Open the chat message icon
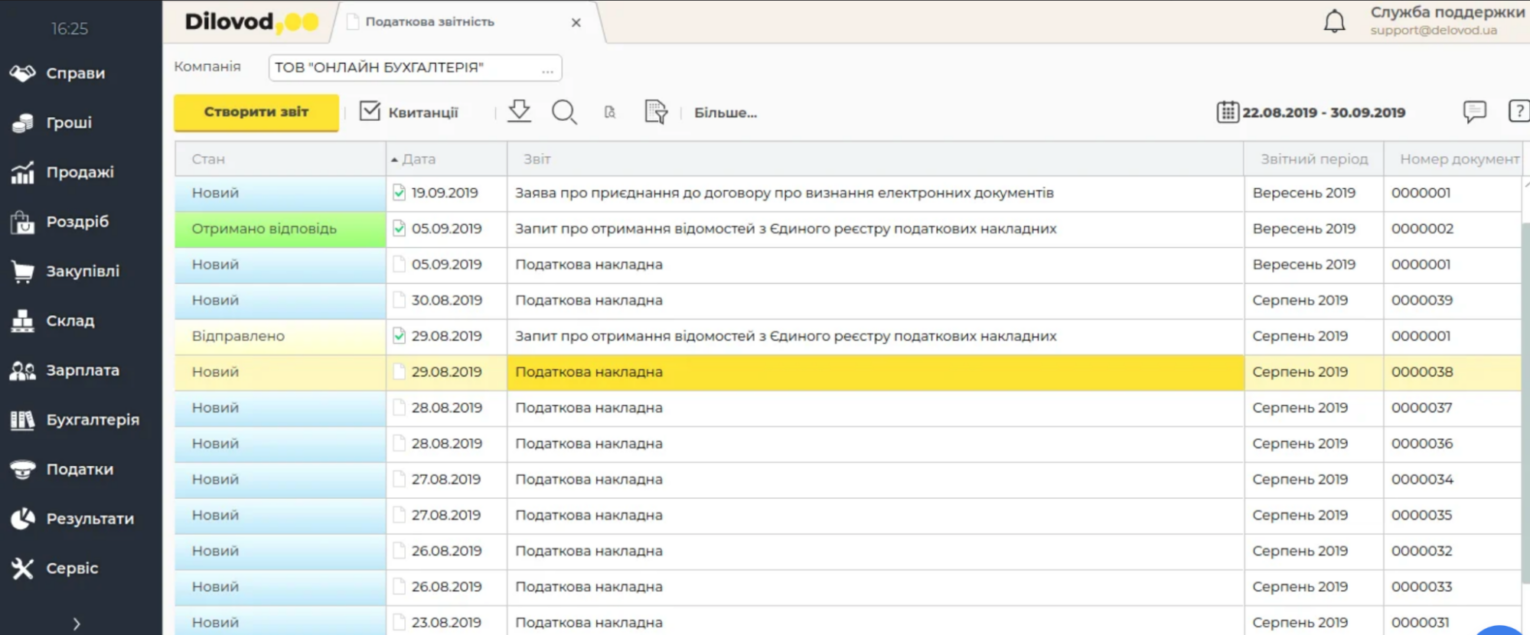 click(1474, 112)
